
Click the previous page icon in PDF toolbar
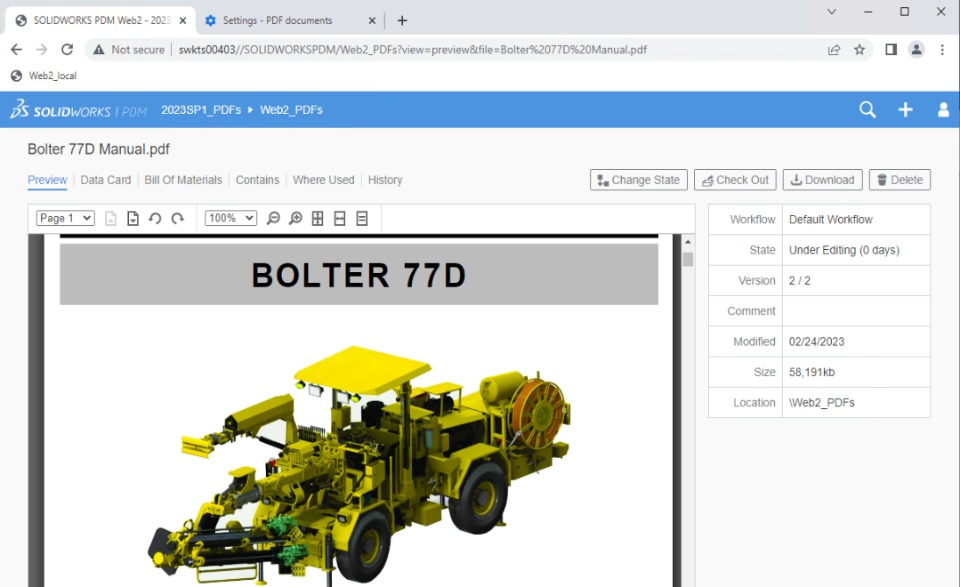(x=111, y=219)
